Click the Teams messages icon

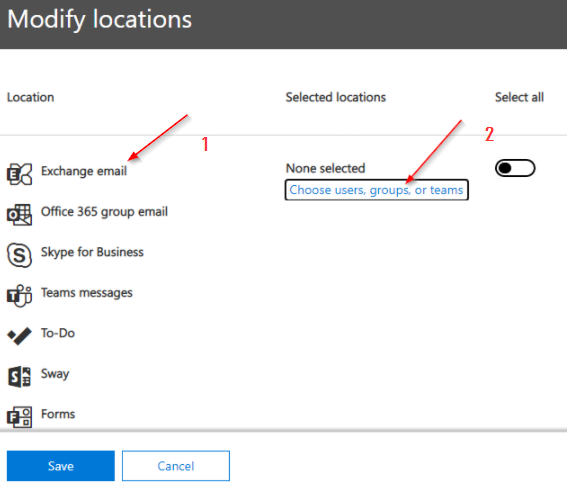20,296
